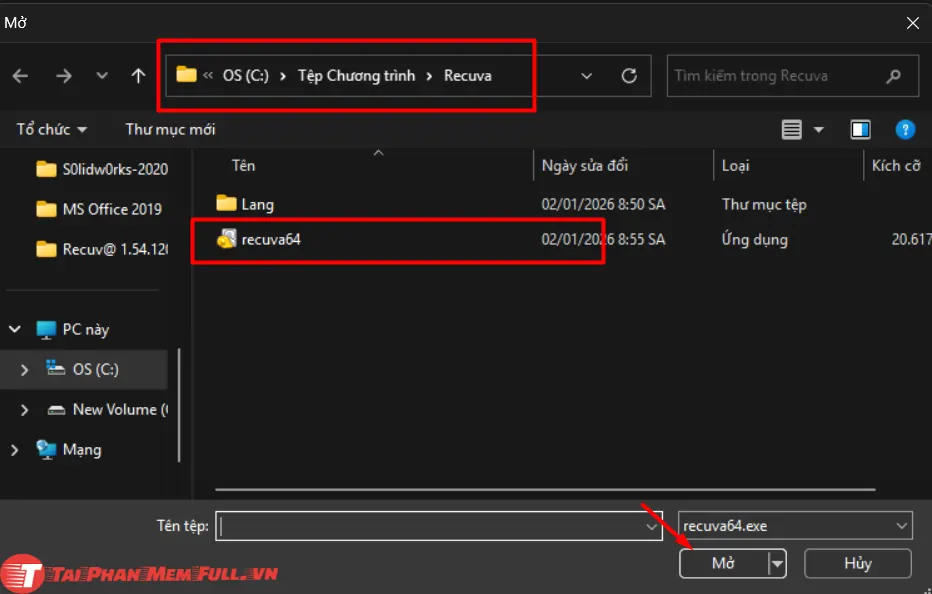Click inside the Tên tệp filename field

[x=430, y=524]
